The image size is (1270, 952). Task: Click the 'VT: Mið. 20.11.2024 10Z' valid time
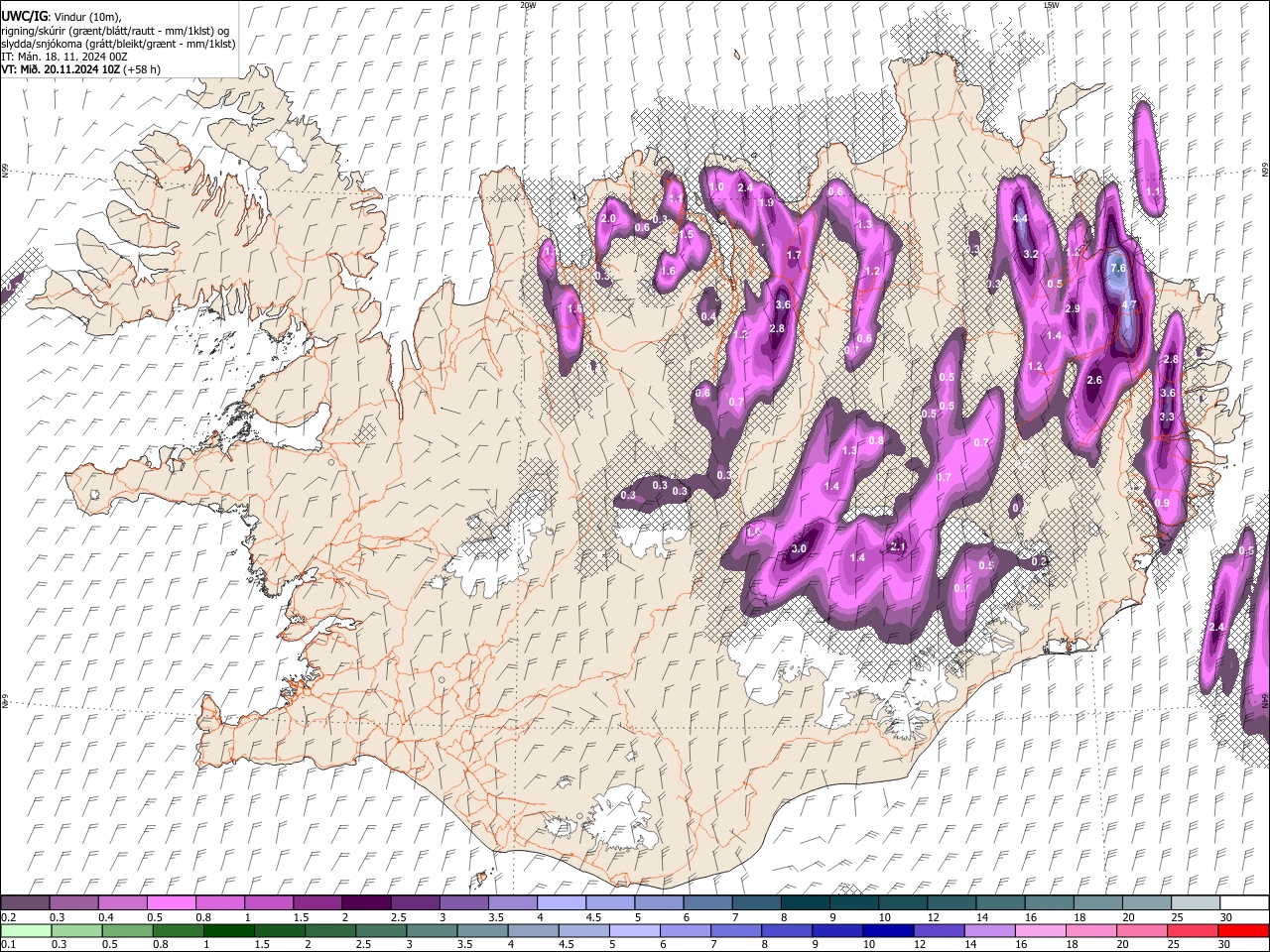pos(61,69)
